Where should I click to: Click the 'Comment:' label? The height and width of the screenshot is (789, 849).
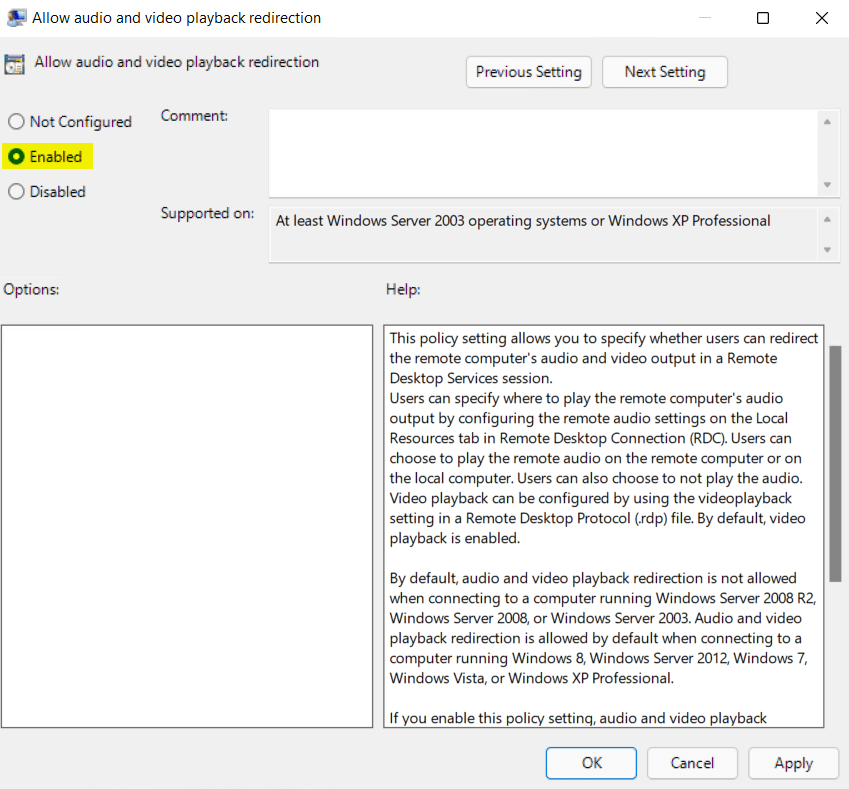(194, 116)
